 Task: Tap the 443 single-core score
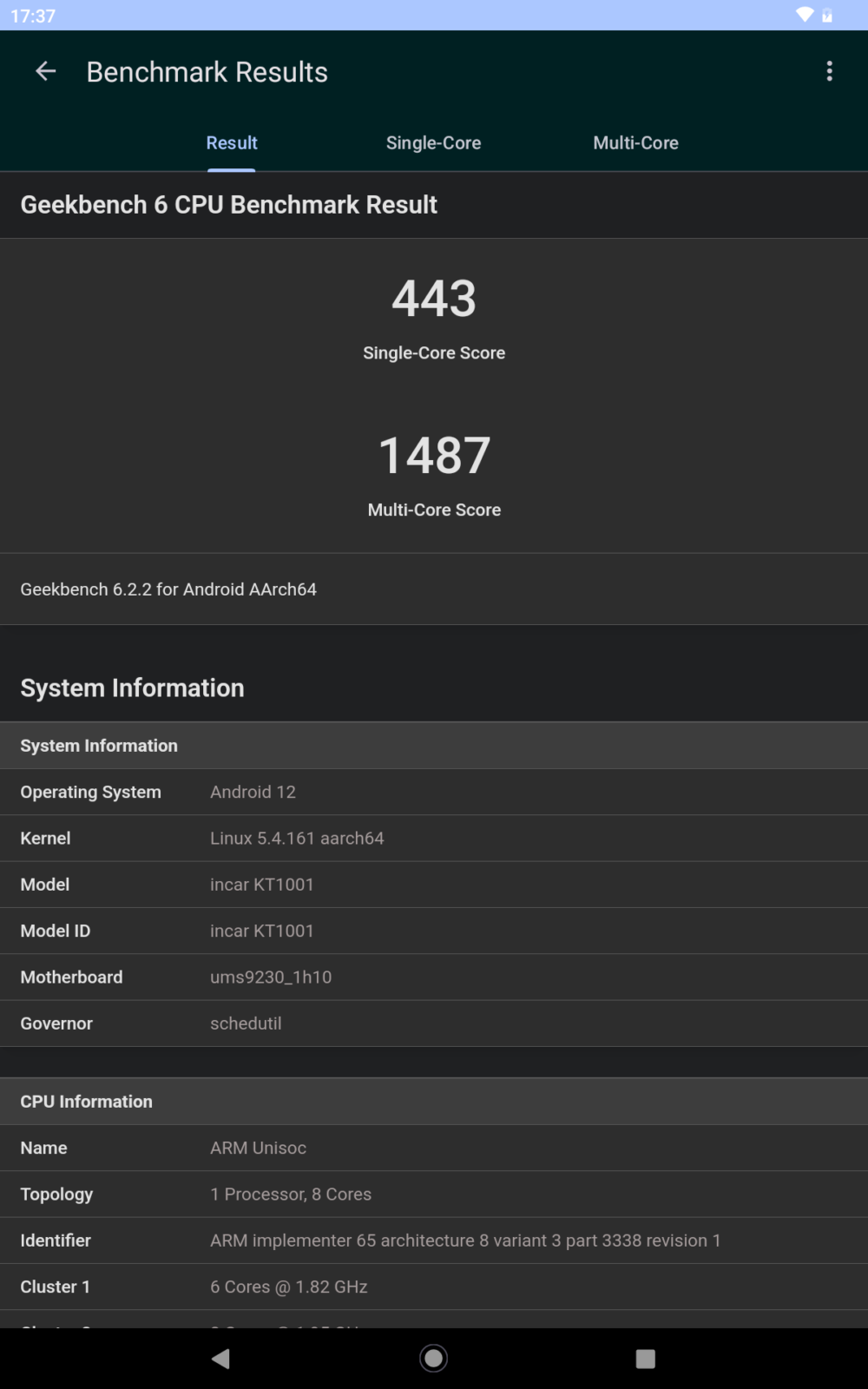(x=434, y=299)
